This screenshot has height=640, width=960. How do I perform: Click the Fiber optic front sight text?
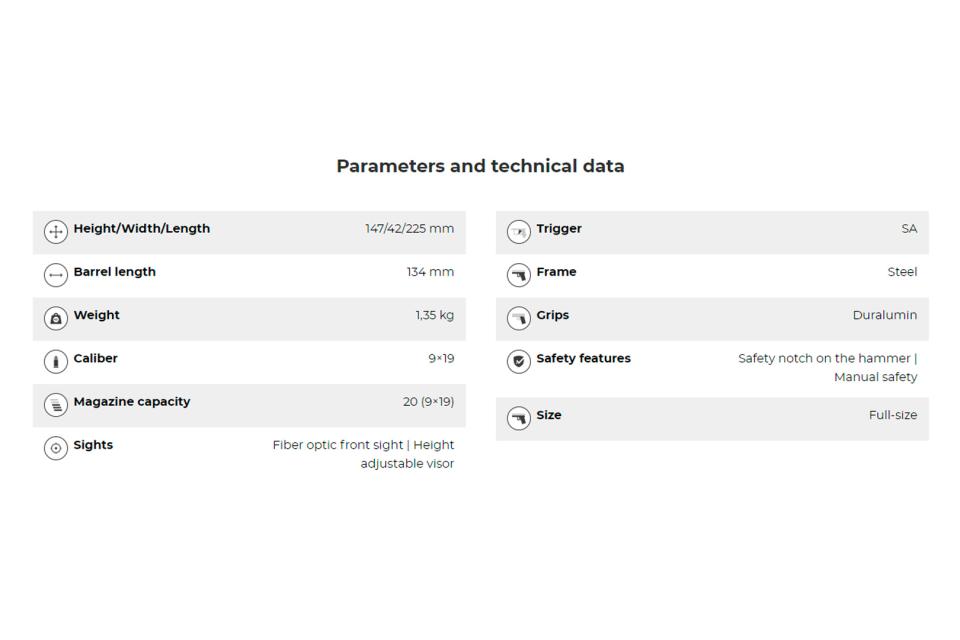pyautogui.click(x=338, y=445)
